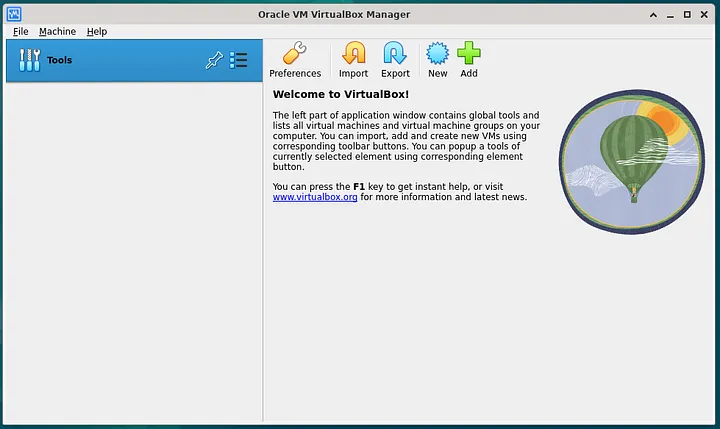Open the Tools list menu icon
The image size is (720, 429).
[x=238, y=60]
